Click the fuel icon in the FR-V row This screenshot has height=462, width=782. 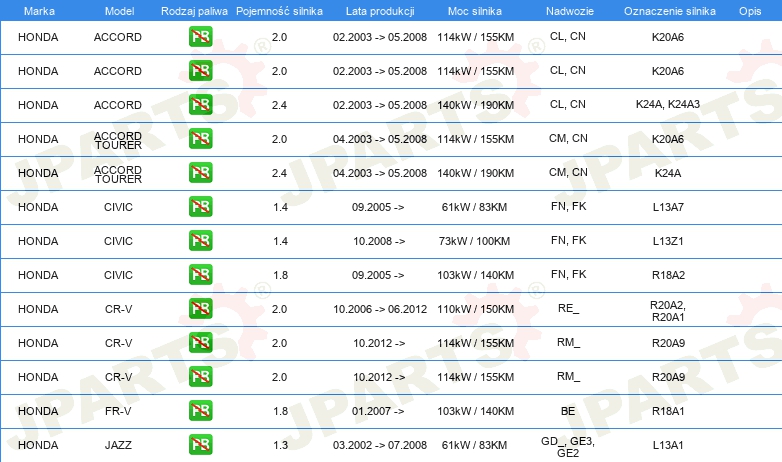pos(200,411)
